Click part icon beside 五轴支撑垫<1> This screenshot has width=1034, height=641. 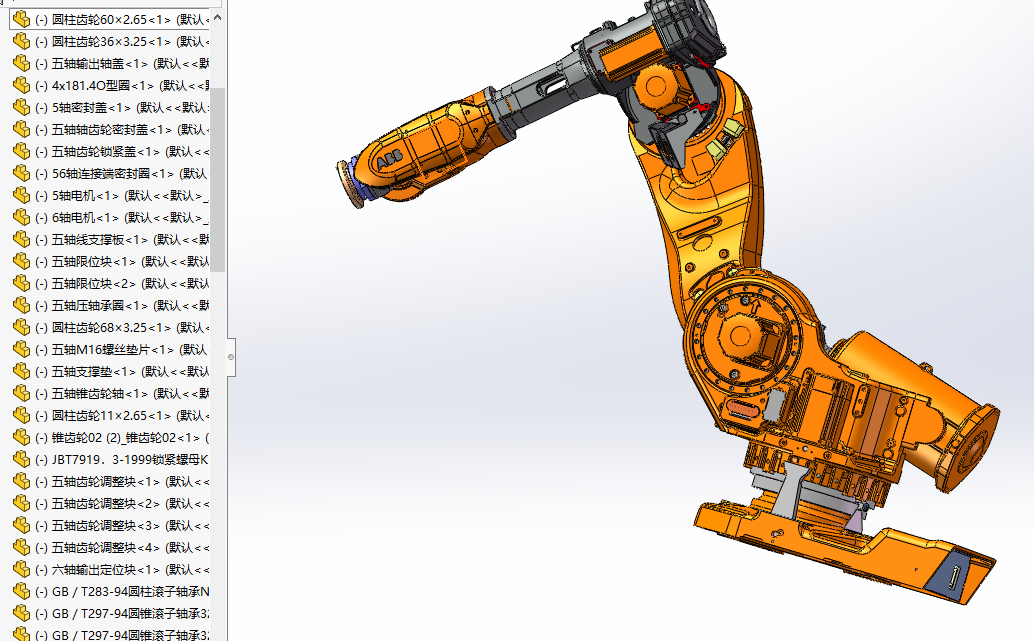pos(21,371)
